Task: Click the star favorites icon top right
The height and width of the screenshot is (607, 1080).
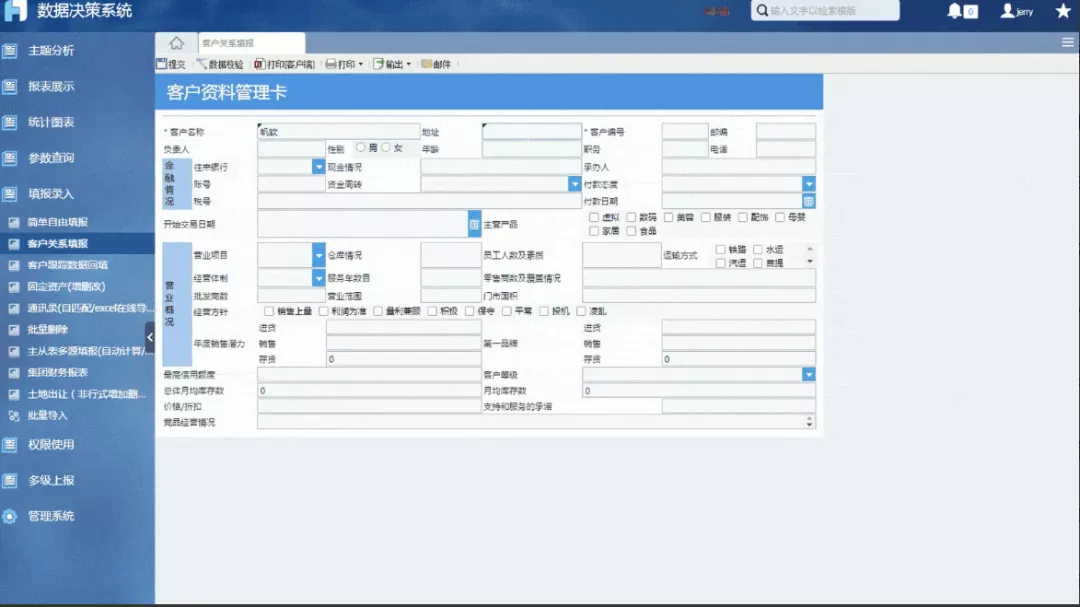Action: 1063,11
